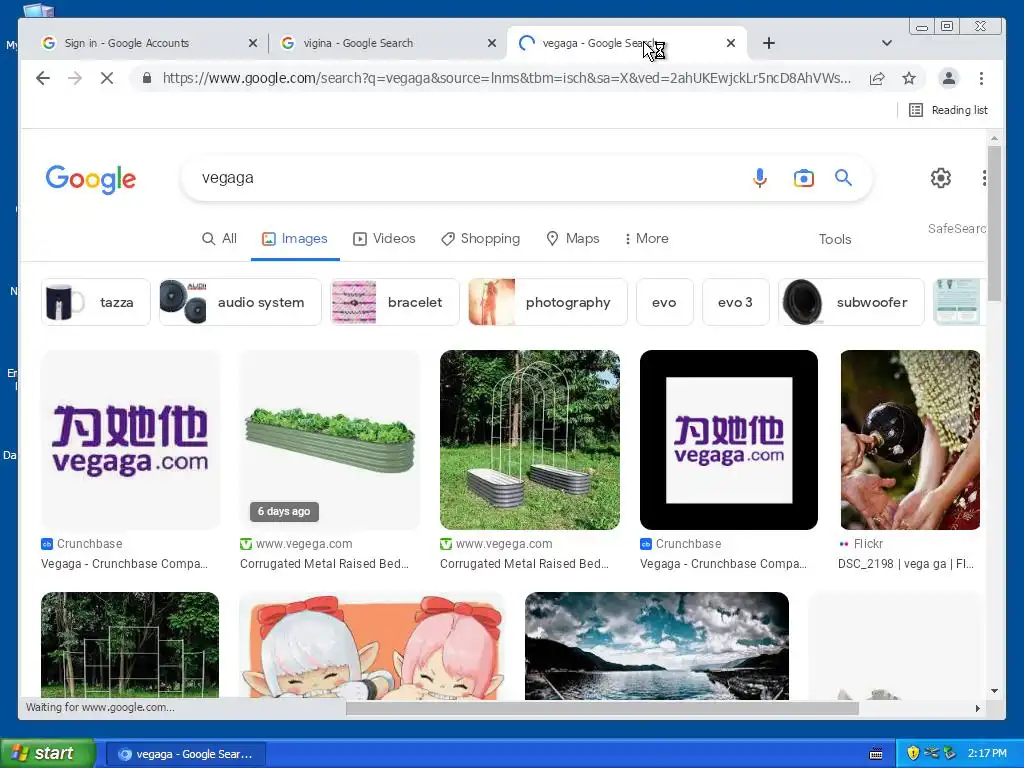Viewport: 1024px width, 768px height.
Task: Switch to vigina - Google Search tab
Action: tap(387, 43)
